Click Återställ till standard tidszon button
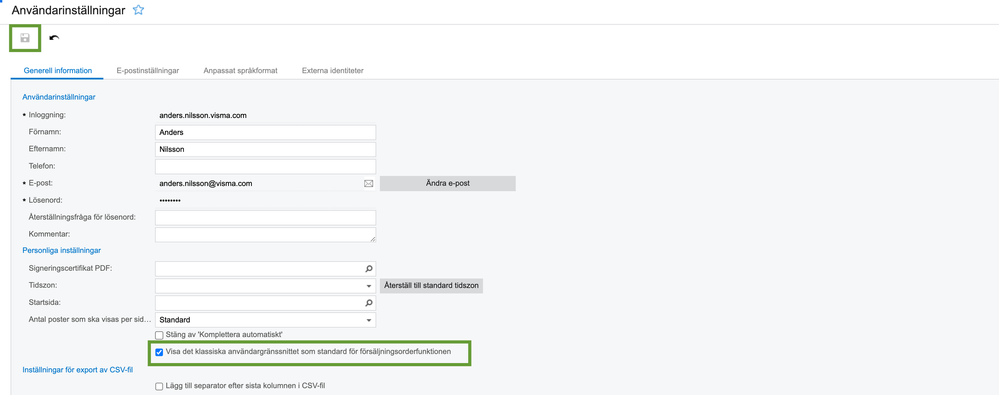 [x=431, y=285]
